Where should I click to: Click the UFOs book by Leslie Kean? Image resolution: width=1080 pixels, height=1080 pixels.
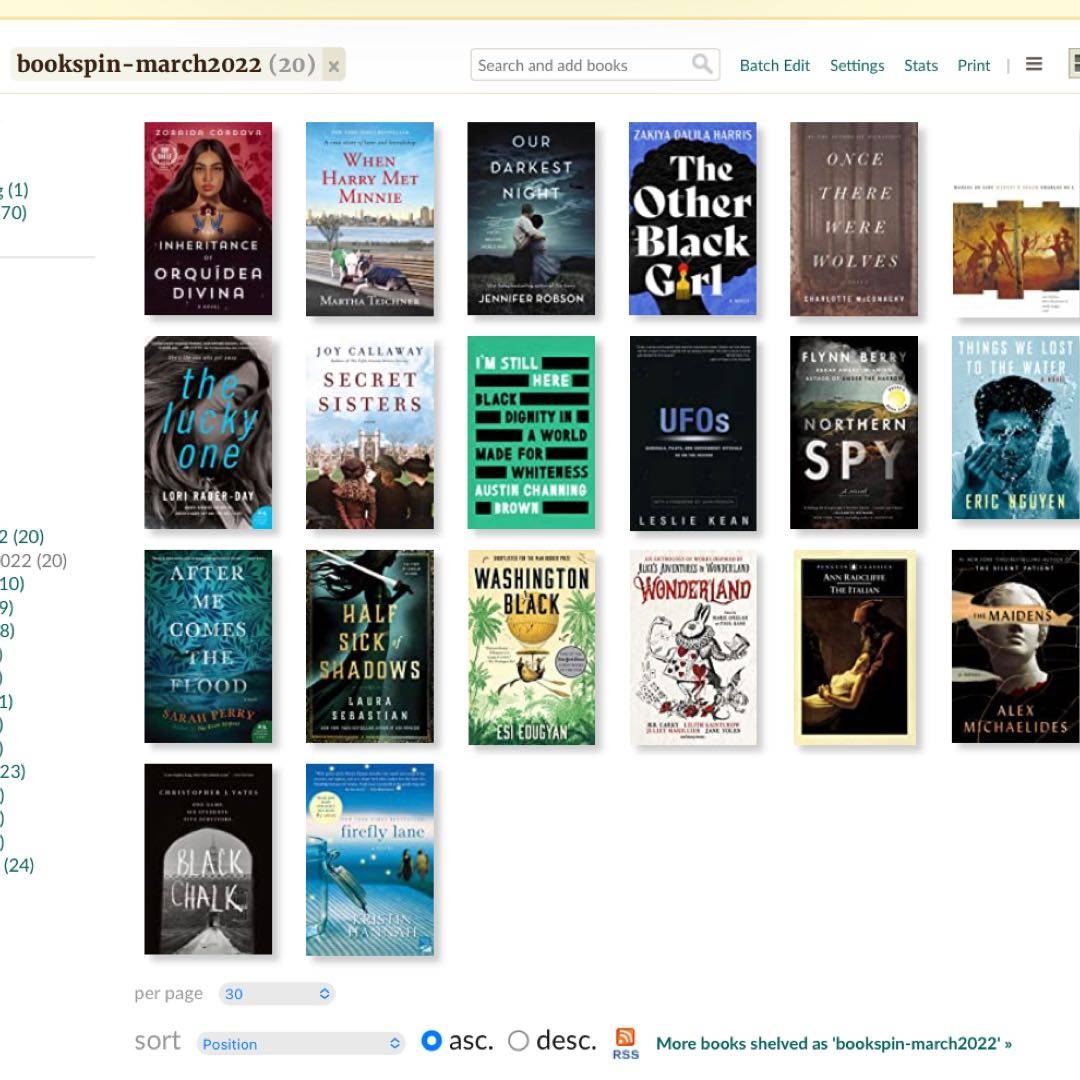pos(692,432)
